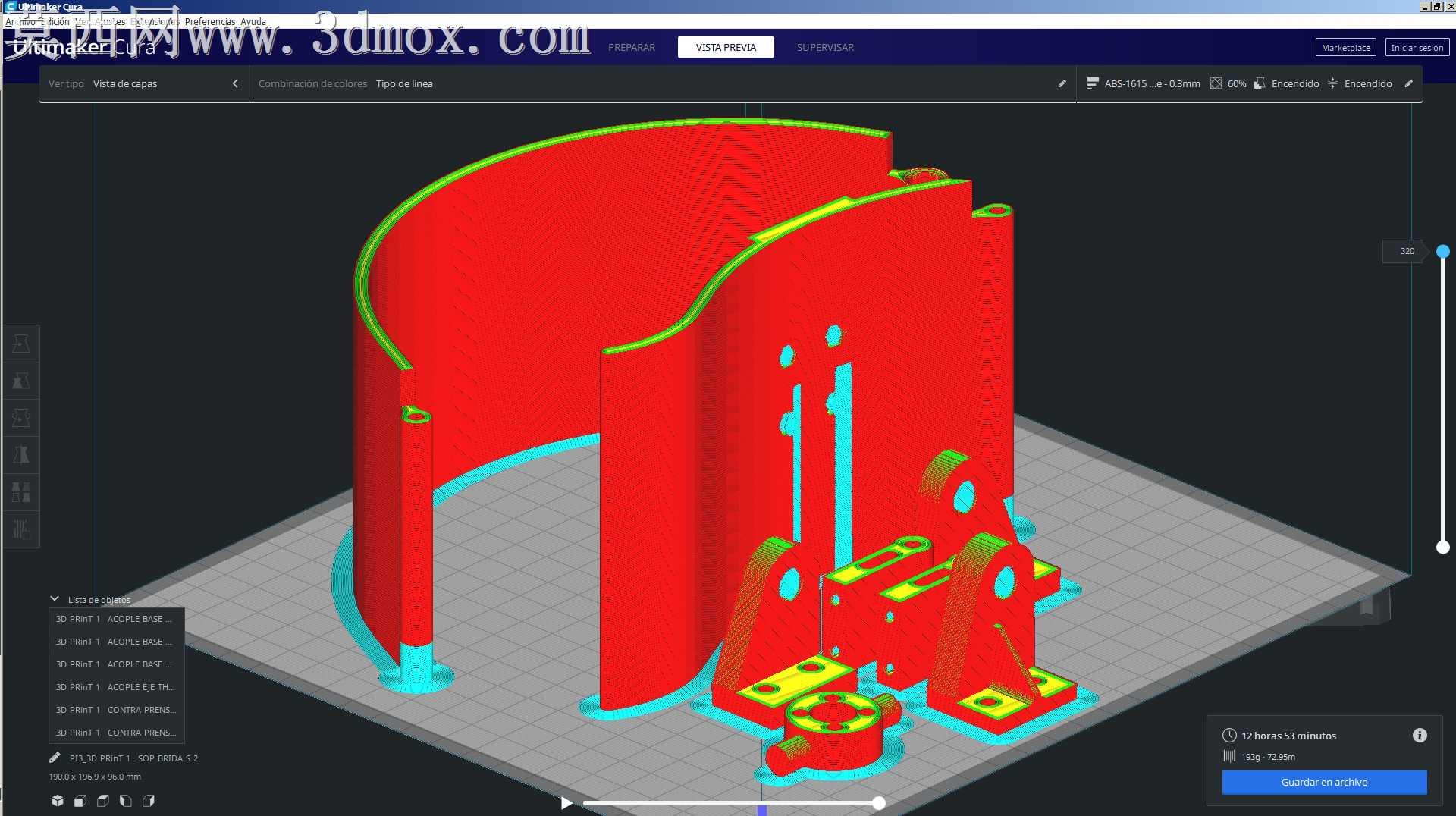Collapse the Lista de objetos chevron
Viewport: 1456px width, 816px height.
[x=55, y=599]
